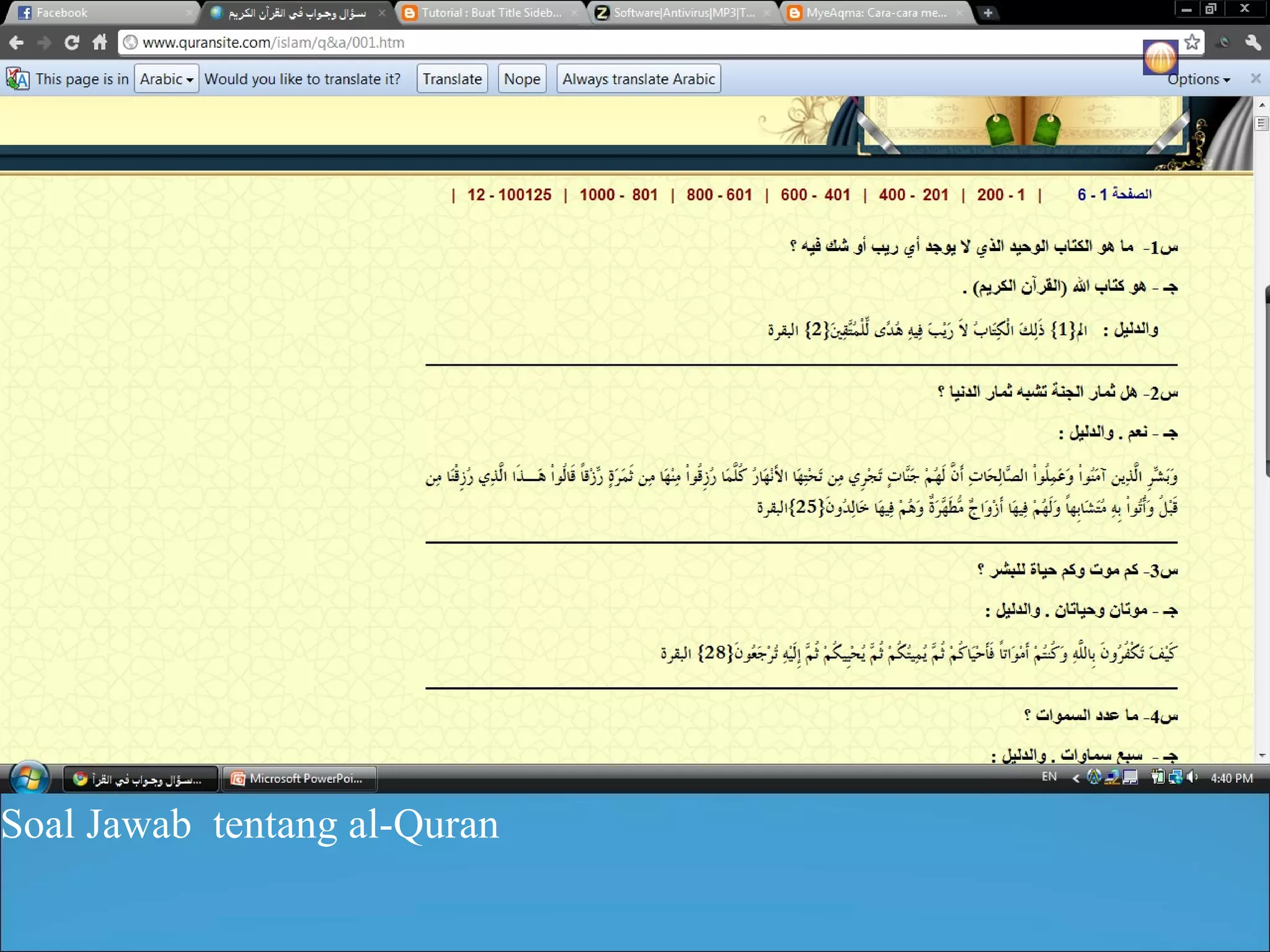Open the wrench settings menu
Image resolution: width=1270 pixels, height=952 pixels.
1253,42
